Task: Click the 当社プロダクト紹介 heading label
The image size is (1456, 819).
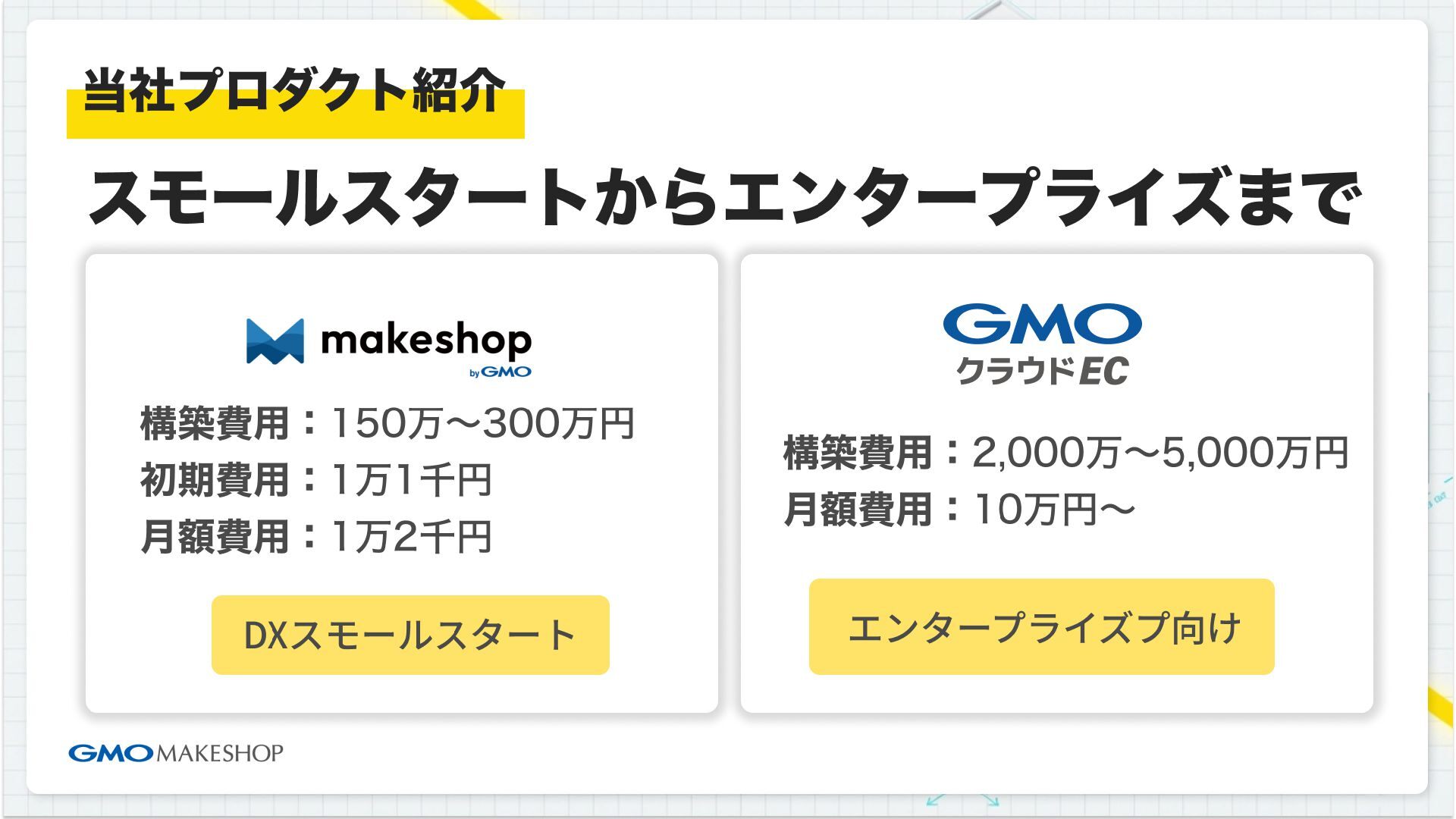Action: tap(294, 91)
